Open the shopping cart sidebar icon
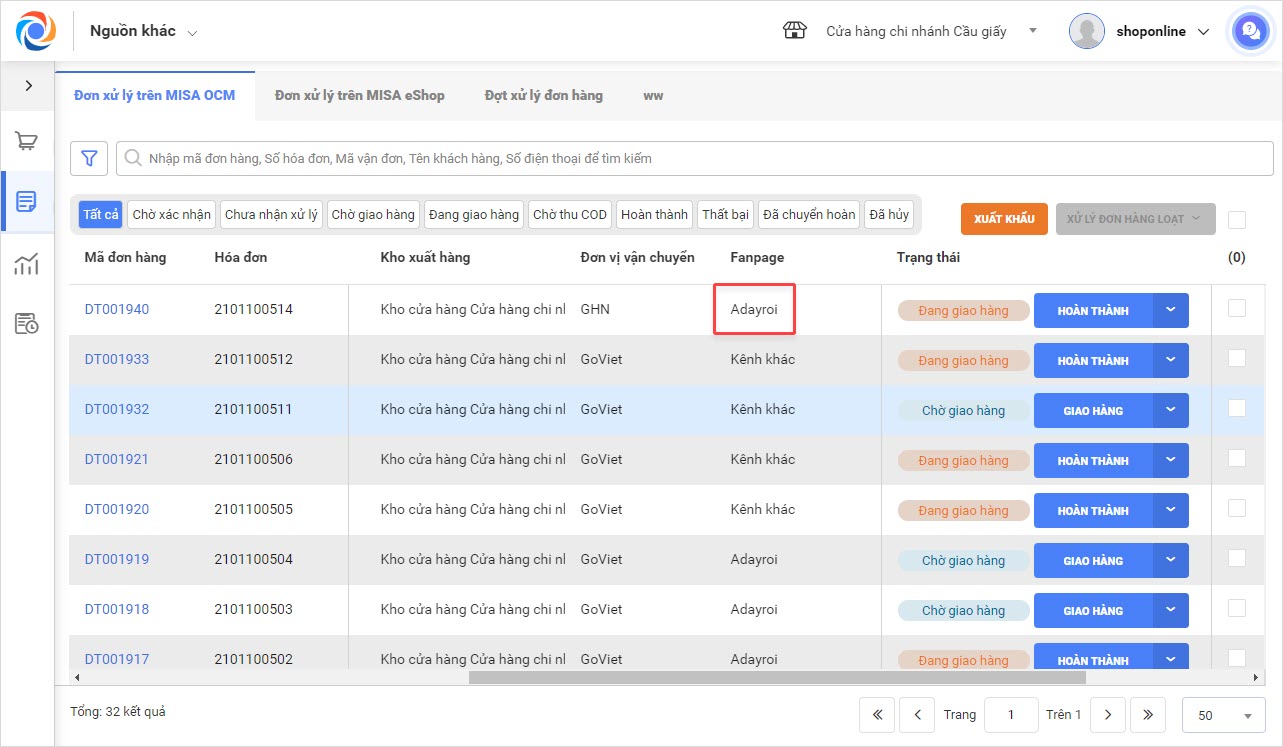 pyautogui.click(x=27, y=141)
